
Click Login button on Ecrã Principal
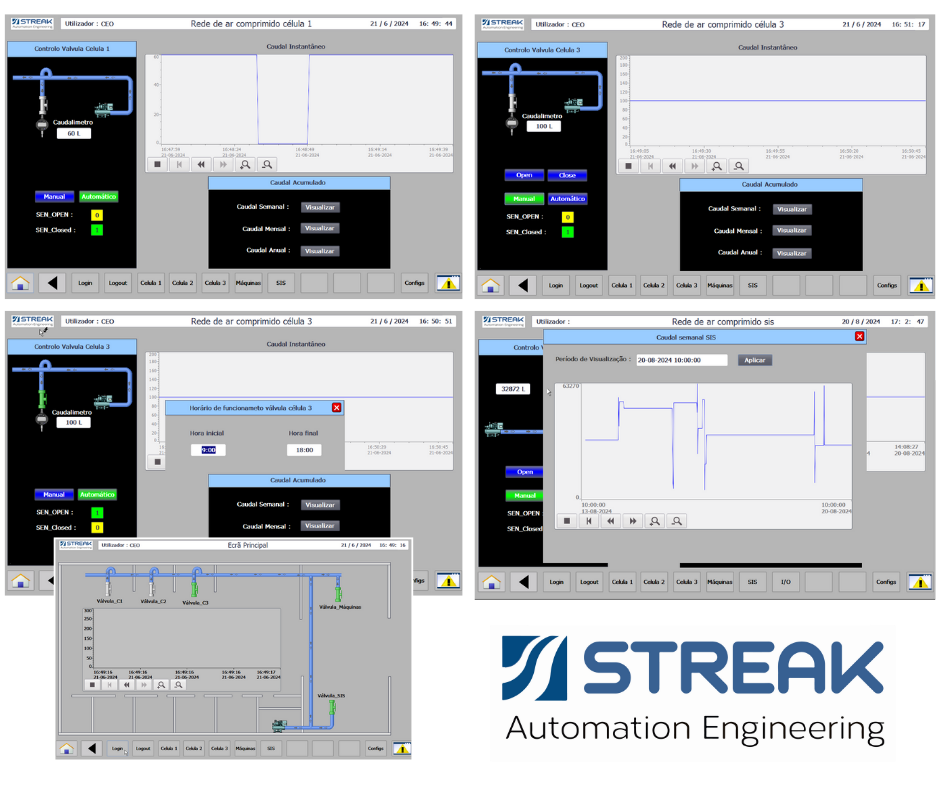(x=118, y=748)
